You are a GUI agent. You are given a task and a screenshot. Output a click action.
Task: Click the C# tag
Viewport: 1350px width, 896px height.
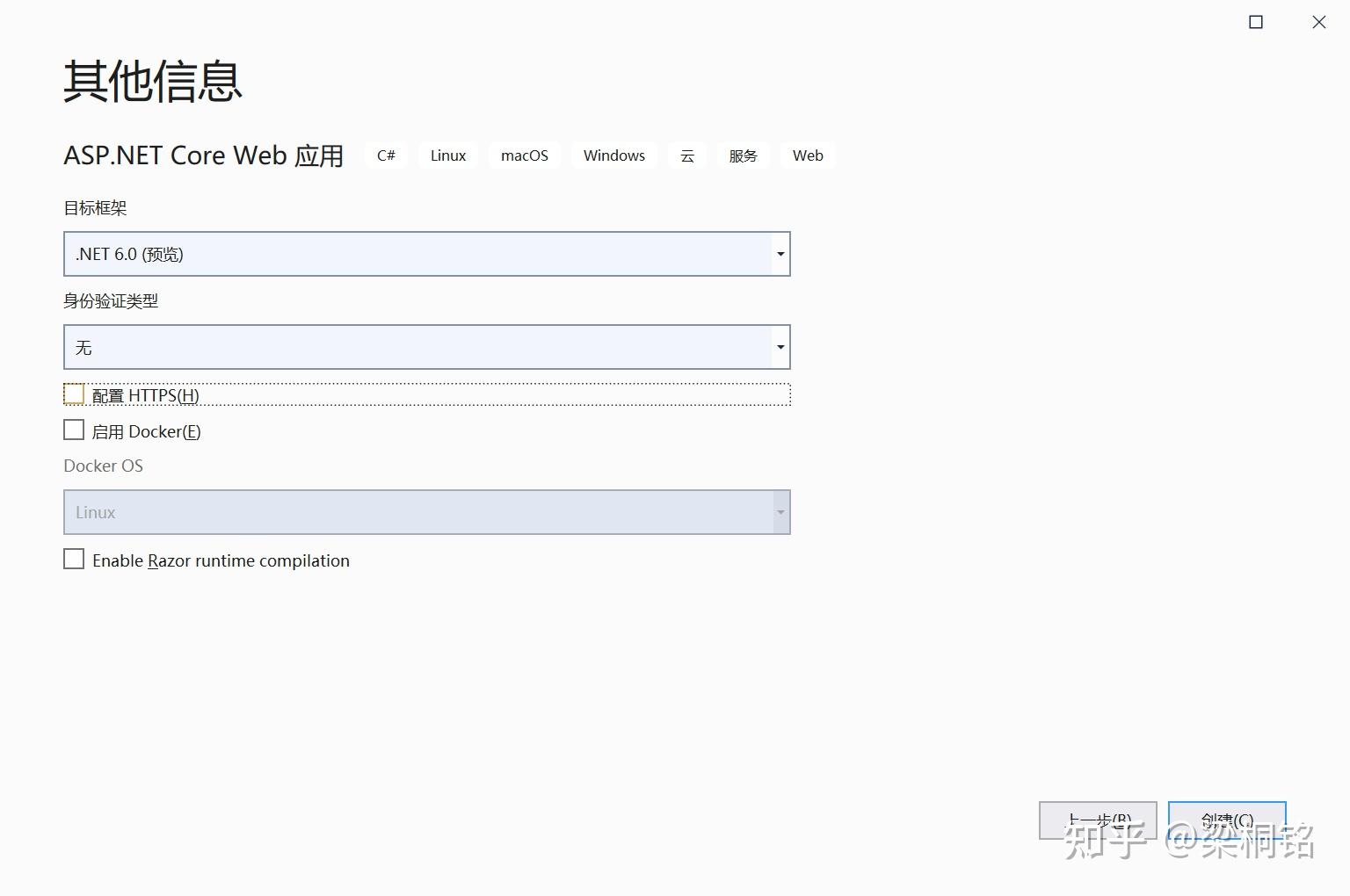point(386,155)
